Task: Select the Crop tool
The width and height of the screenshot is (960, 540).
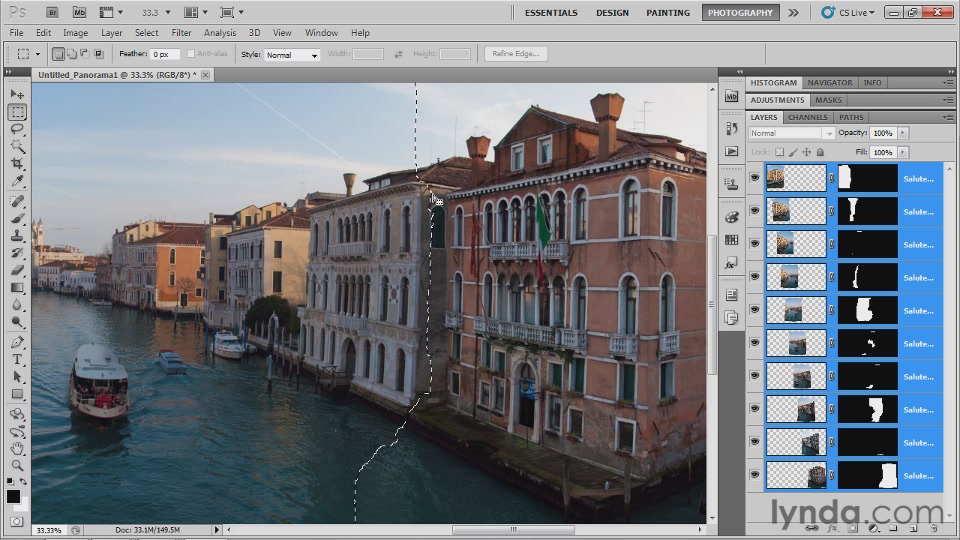Action: (17, 163)
